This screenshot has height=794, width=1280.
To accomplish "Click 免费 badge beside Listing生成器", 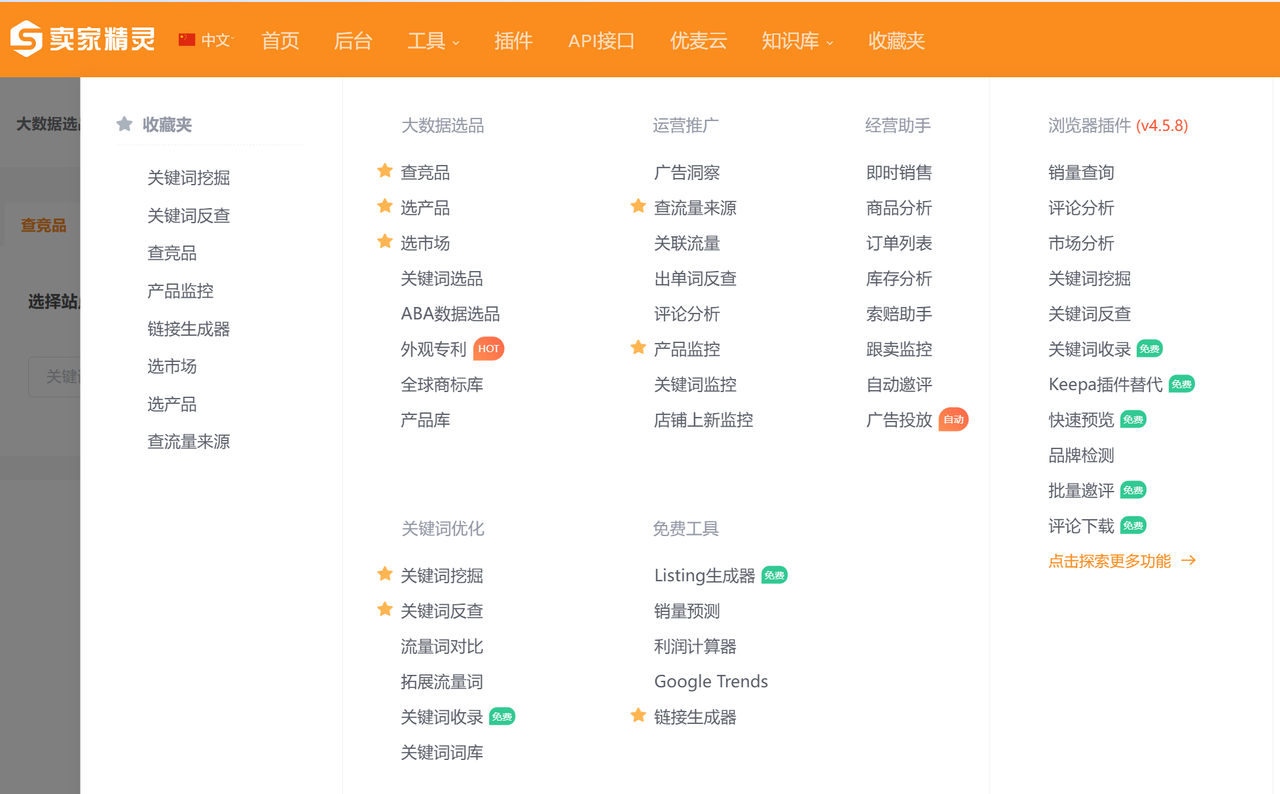I will coord(775,575).
